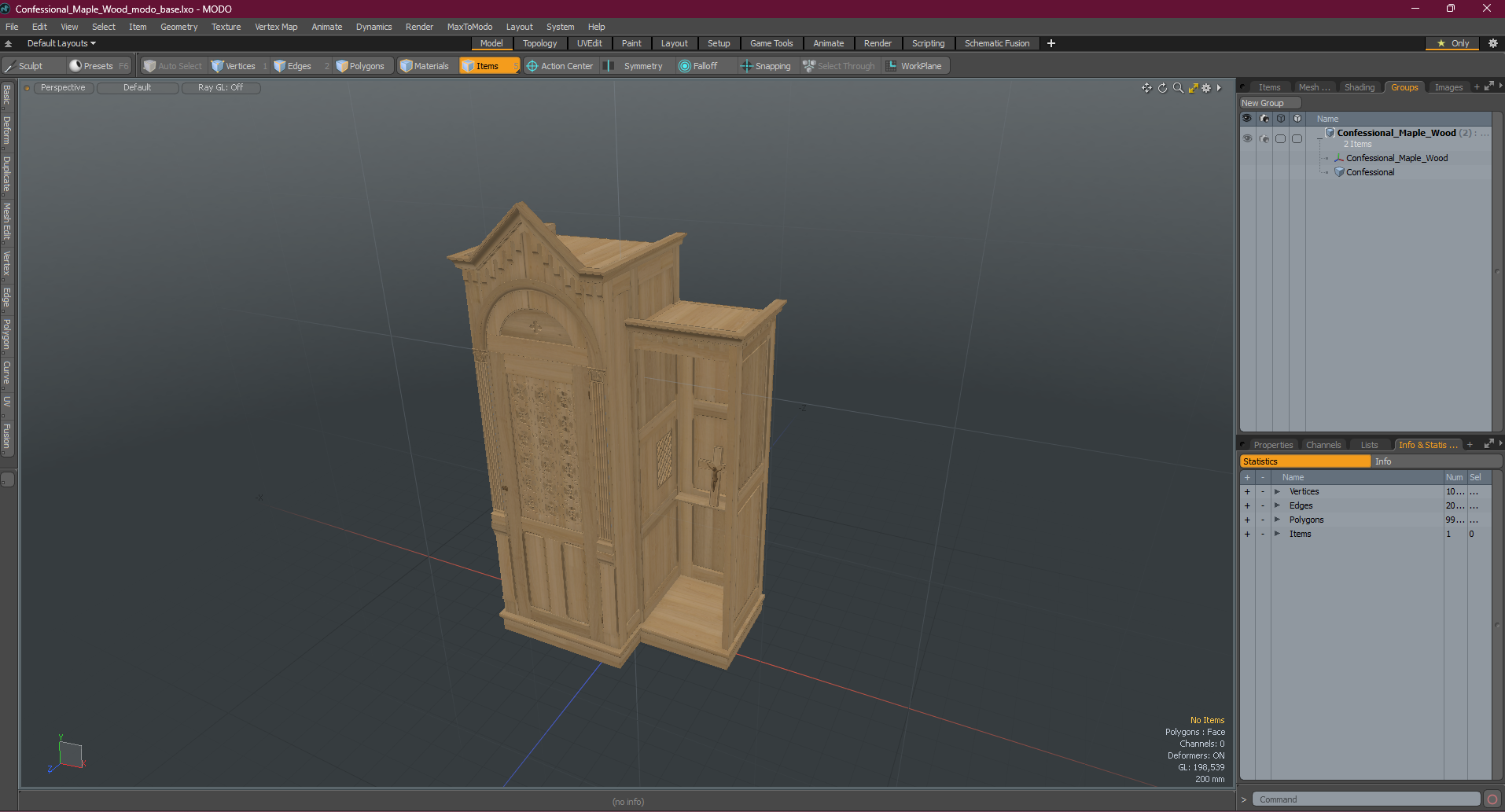Expand the Vertices statistics row
Screen dimensions: 1505x812
pos(1277,491)
